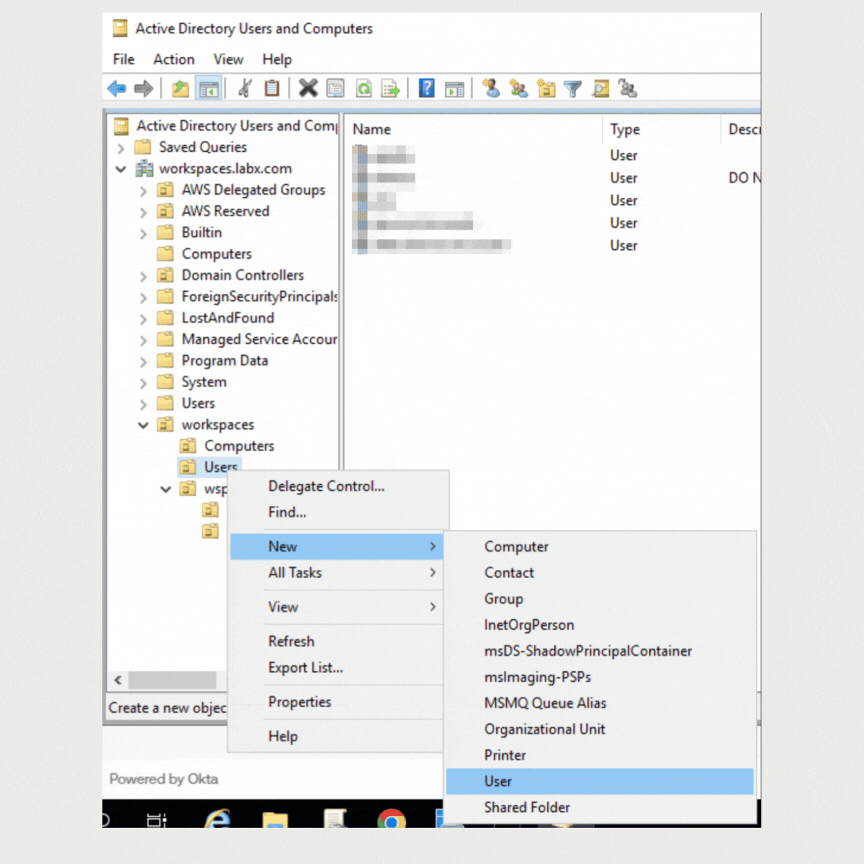Open File Explorer from the taskbar

click(x=275, y=820)
